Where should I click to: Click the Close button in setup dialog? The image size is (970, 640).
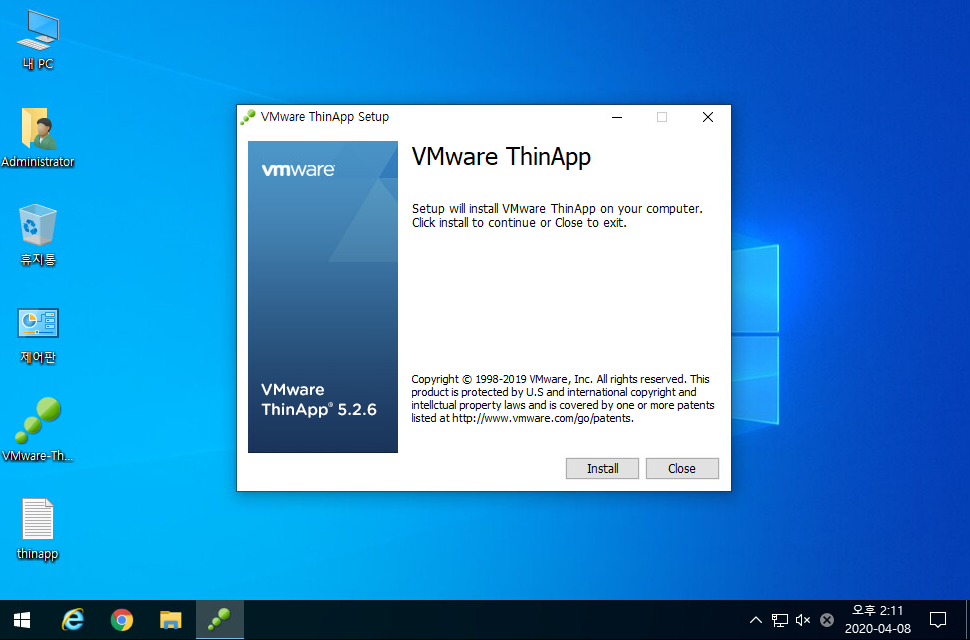tap(682, 468)
